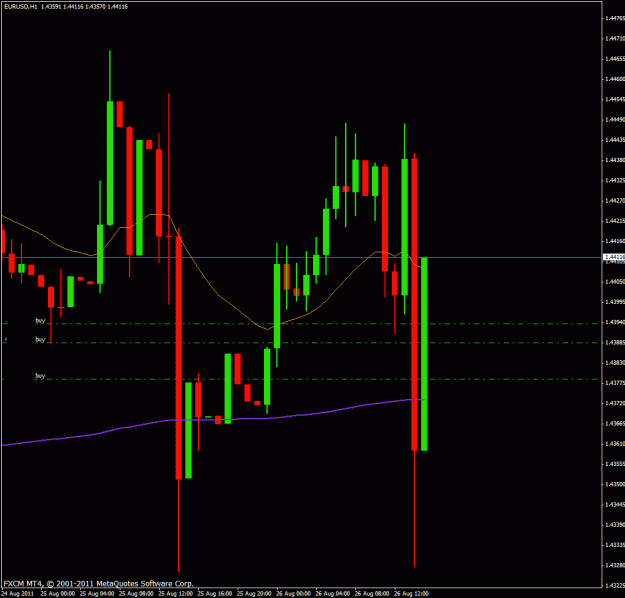Image resolution: width=625 pixels, height=598 pixels.
Task: Click the '26 Aug 12:00' time axis label
Action: click(411, 594)
